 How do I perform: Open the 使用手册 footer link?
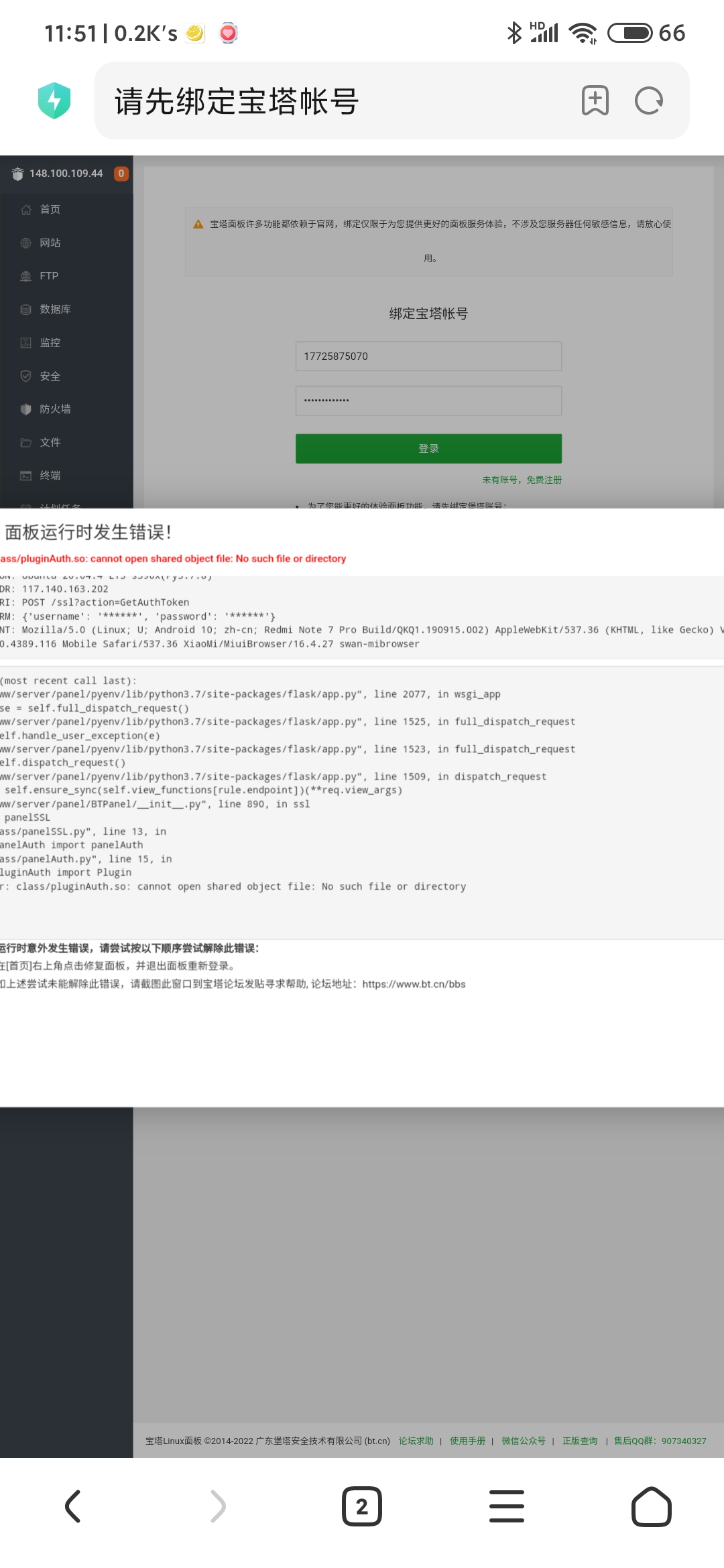click(x=467, y=1441)
